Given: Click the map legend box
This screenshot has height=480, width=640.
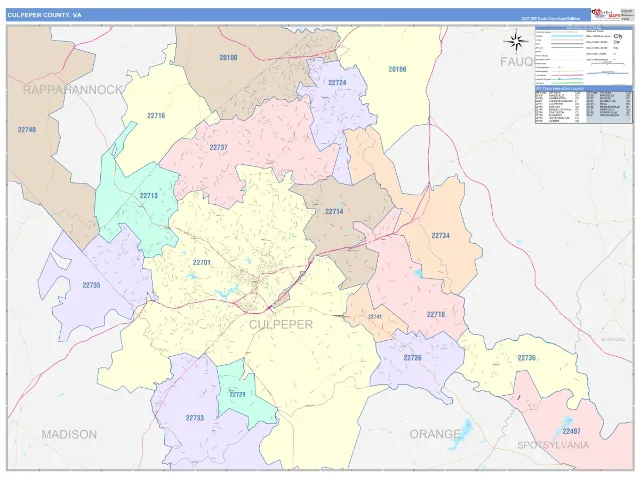Looking at the screenshot, I should [x=584, y=56].
